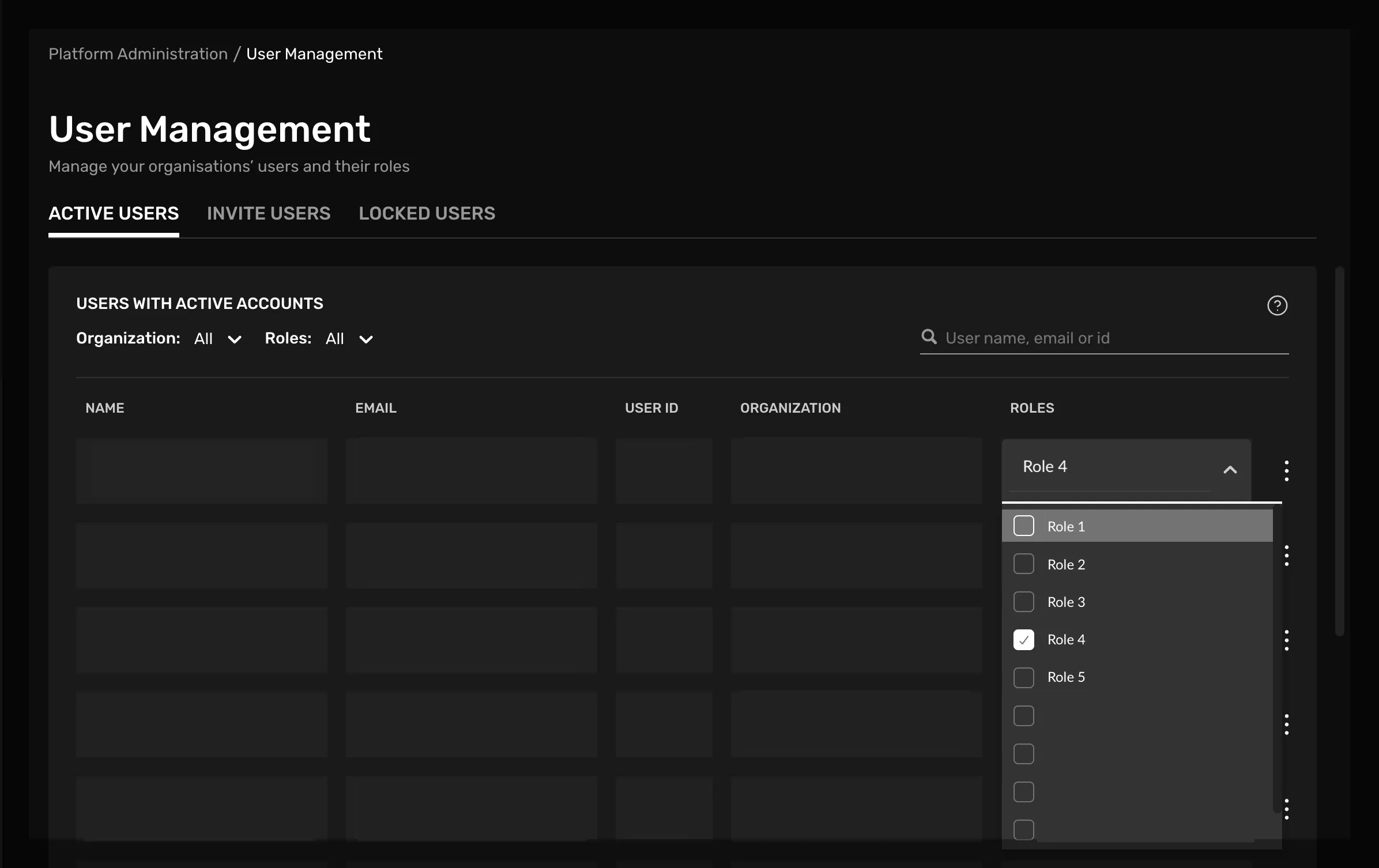Select the Role 2 option label
The height and width of the screenshot is (868, 1379).
click(x=1066, y=564)
